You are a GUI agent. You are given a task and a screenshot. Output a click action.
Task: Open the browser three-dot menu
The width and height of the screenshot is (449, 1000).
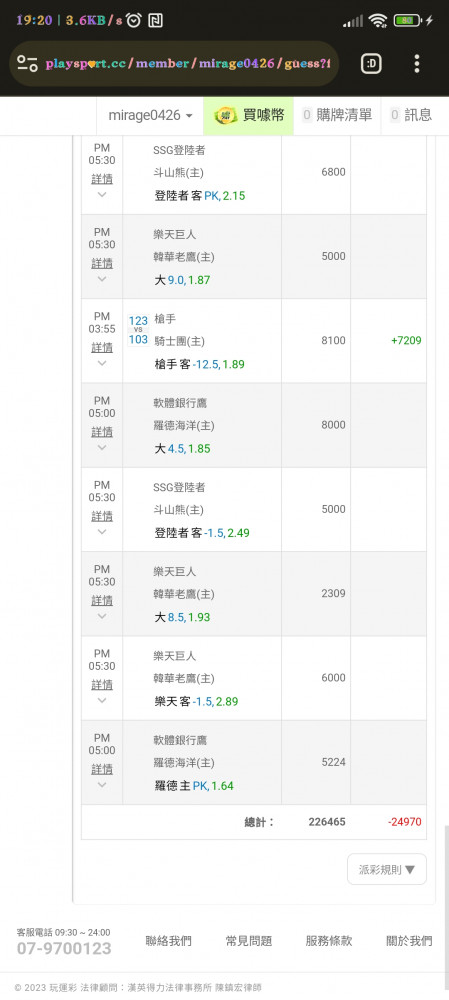416,63
